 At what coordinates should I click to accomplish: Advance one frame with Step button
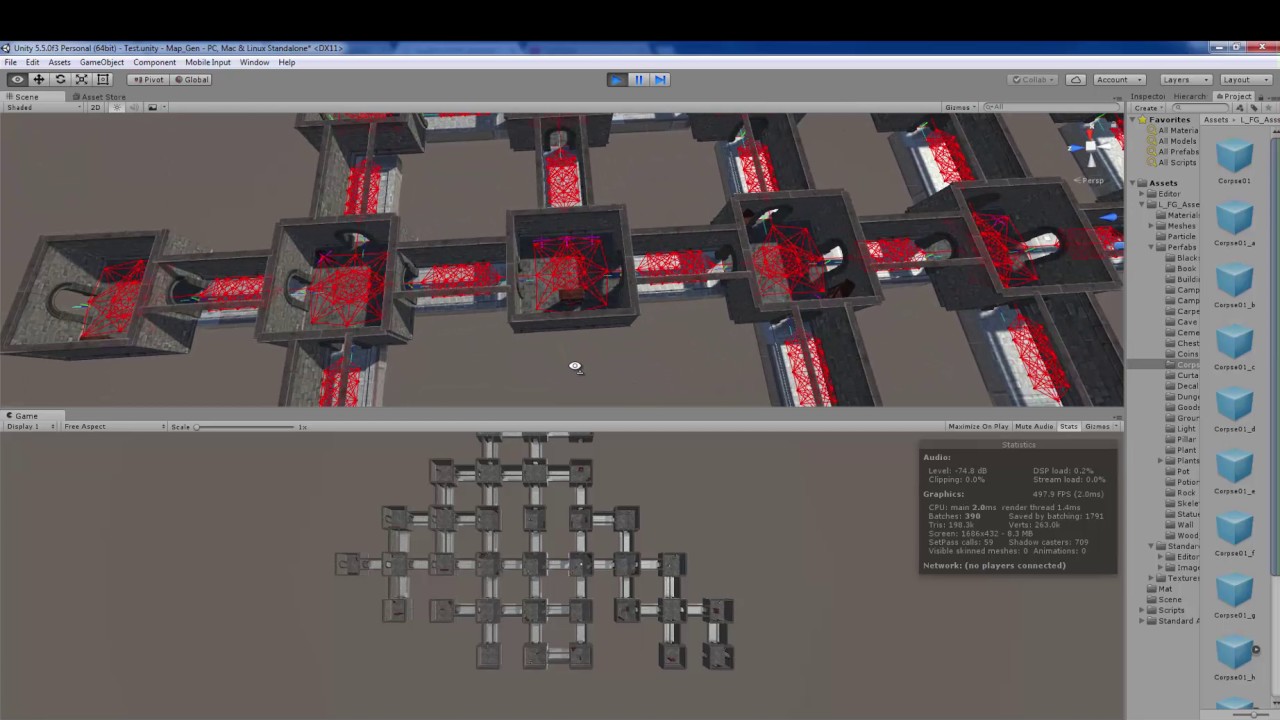point(659,79)
